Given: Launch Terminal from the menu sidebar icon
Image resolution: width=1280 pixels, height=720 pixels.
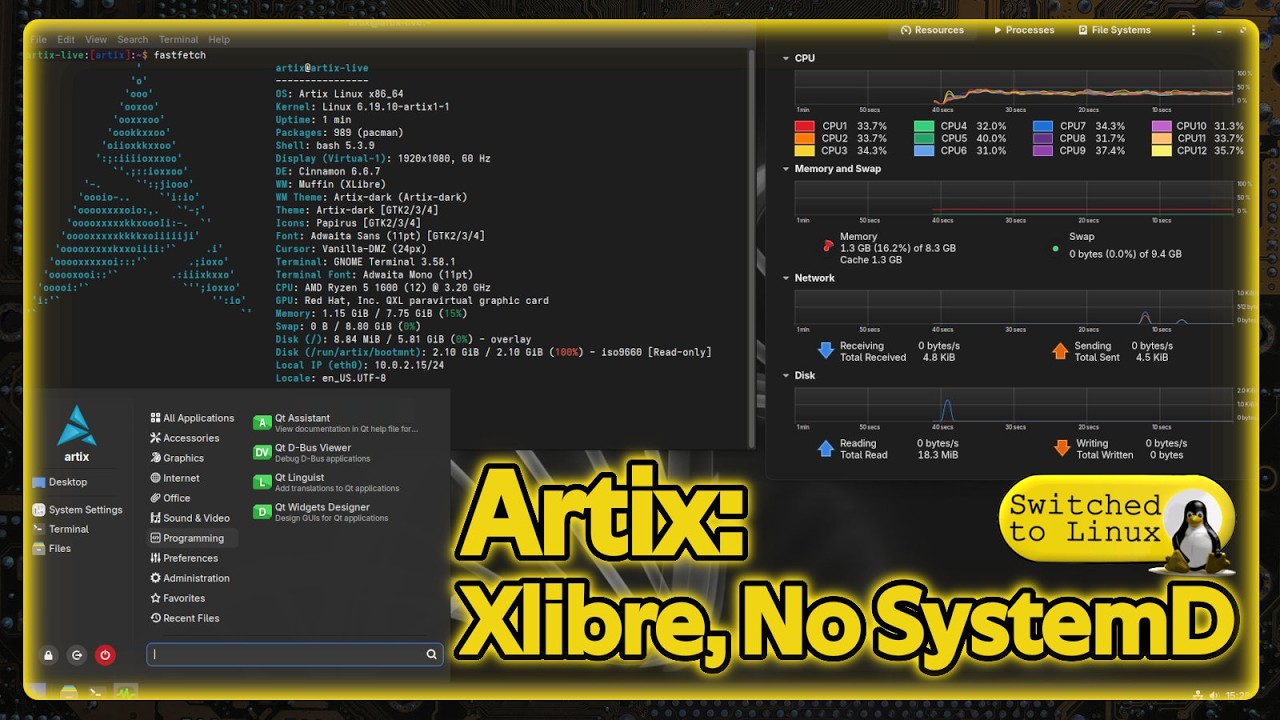Looking at the screenshot, I should pos(38,529).
